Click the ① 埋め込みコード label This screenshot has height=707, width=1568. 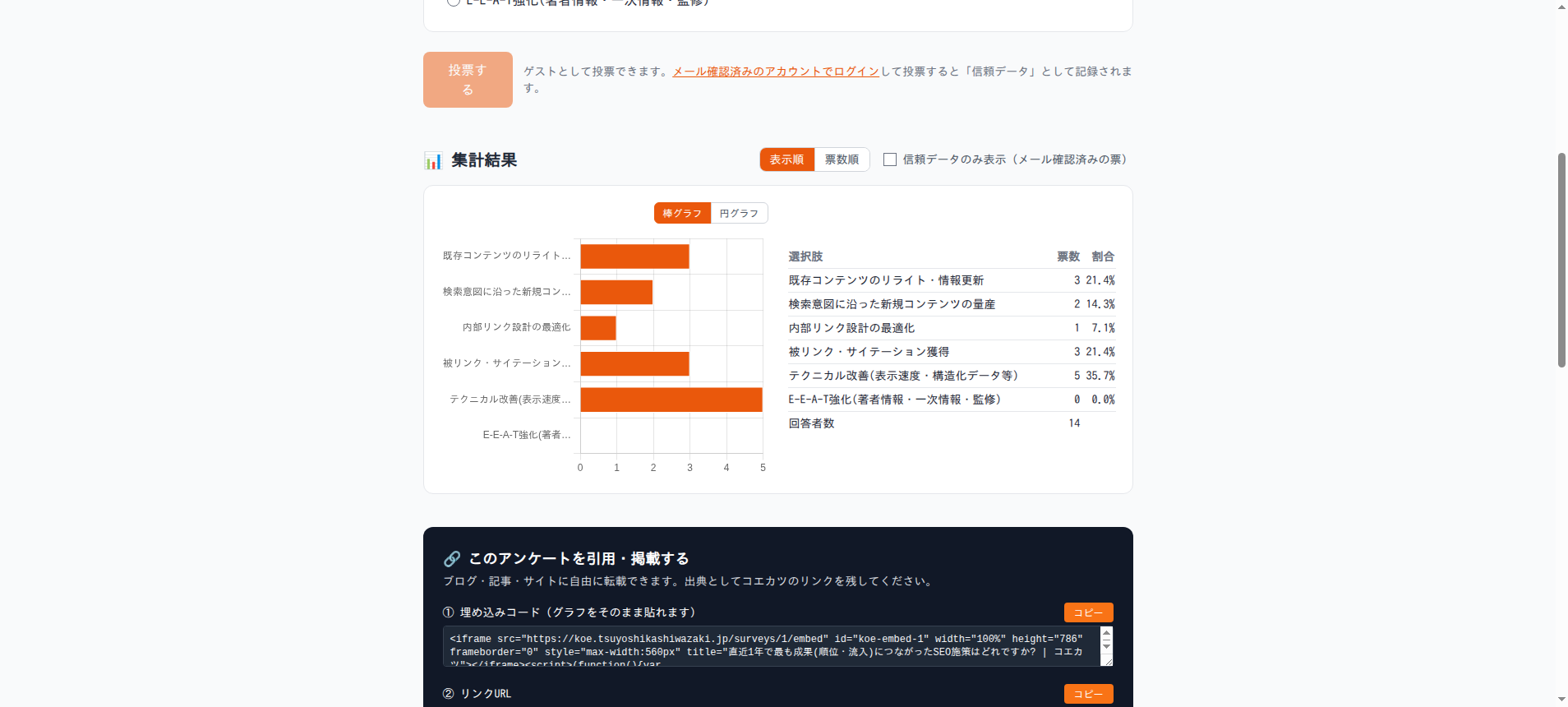point(569,612)
